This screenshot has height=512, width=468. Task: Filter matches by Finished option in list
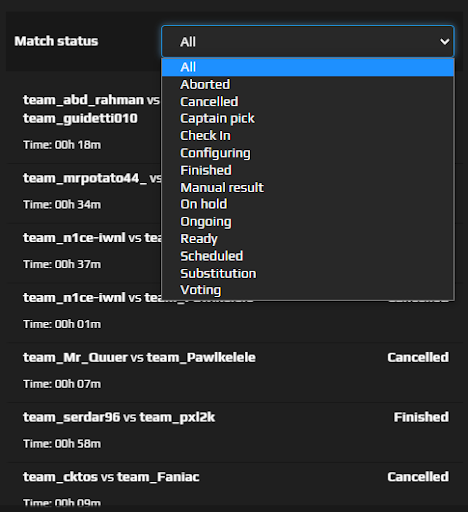click(x=308, y=170)
